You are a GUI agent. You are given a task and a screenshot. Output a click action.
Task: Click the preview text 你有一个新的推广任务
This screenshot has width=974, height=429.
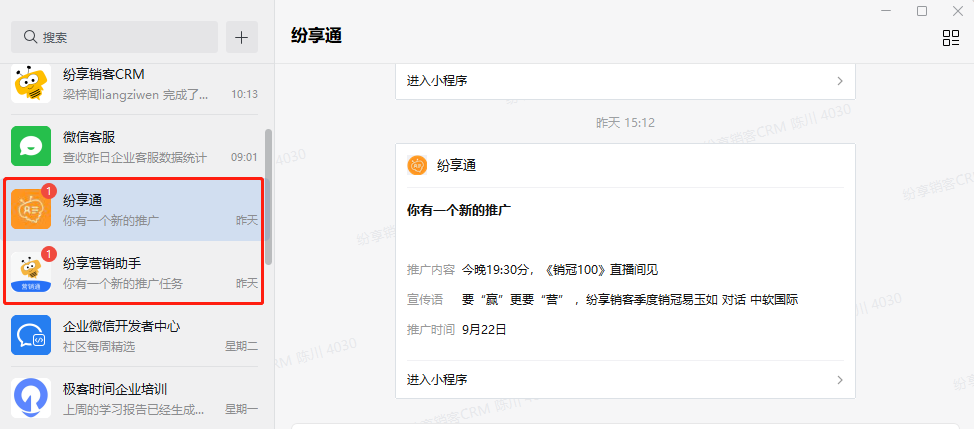(123, 284)
